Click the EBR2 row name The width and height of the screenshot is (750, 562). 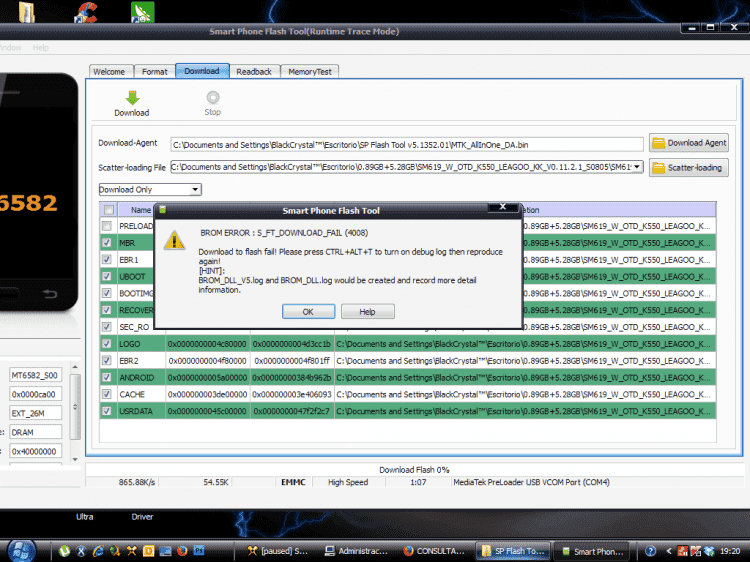coord(129,361)
